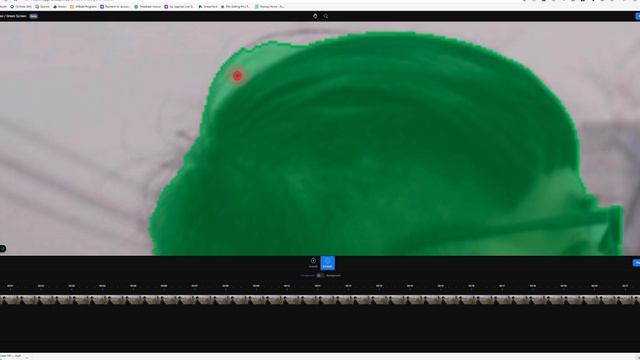This screenshot has width=640, height=360.
Task: Open the Payment to accou... bookmark
Action: click(115, 7)
